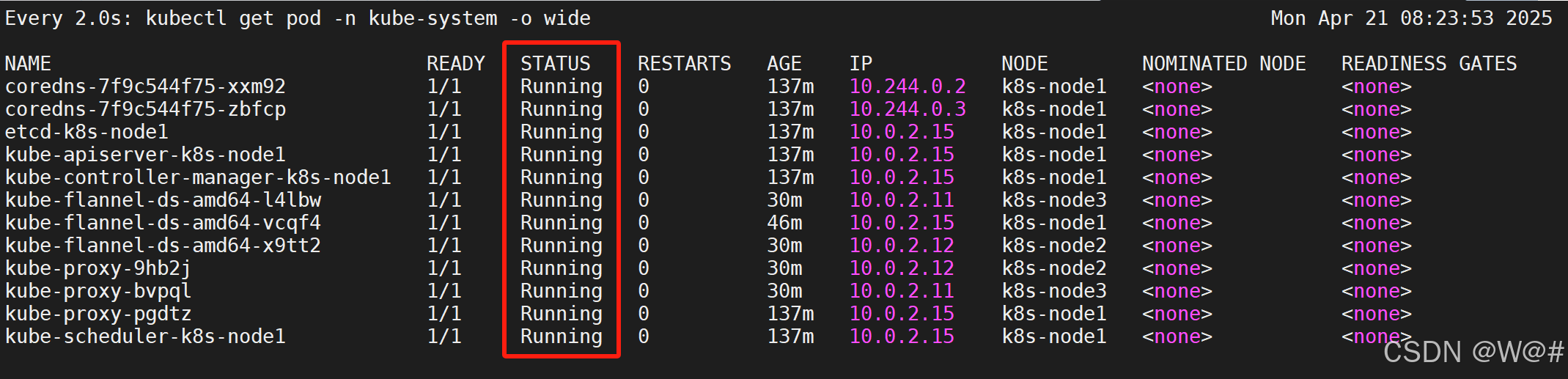Select pod name coredns-7f9c544f75-xxm92
1568x379 pixels.
tap(145, 87)
